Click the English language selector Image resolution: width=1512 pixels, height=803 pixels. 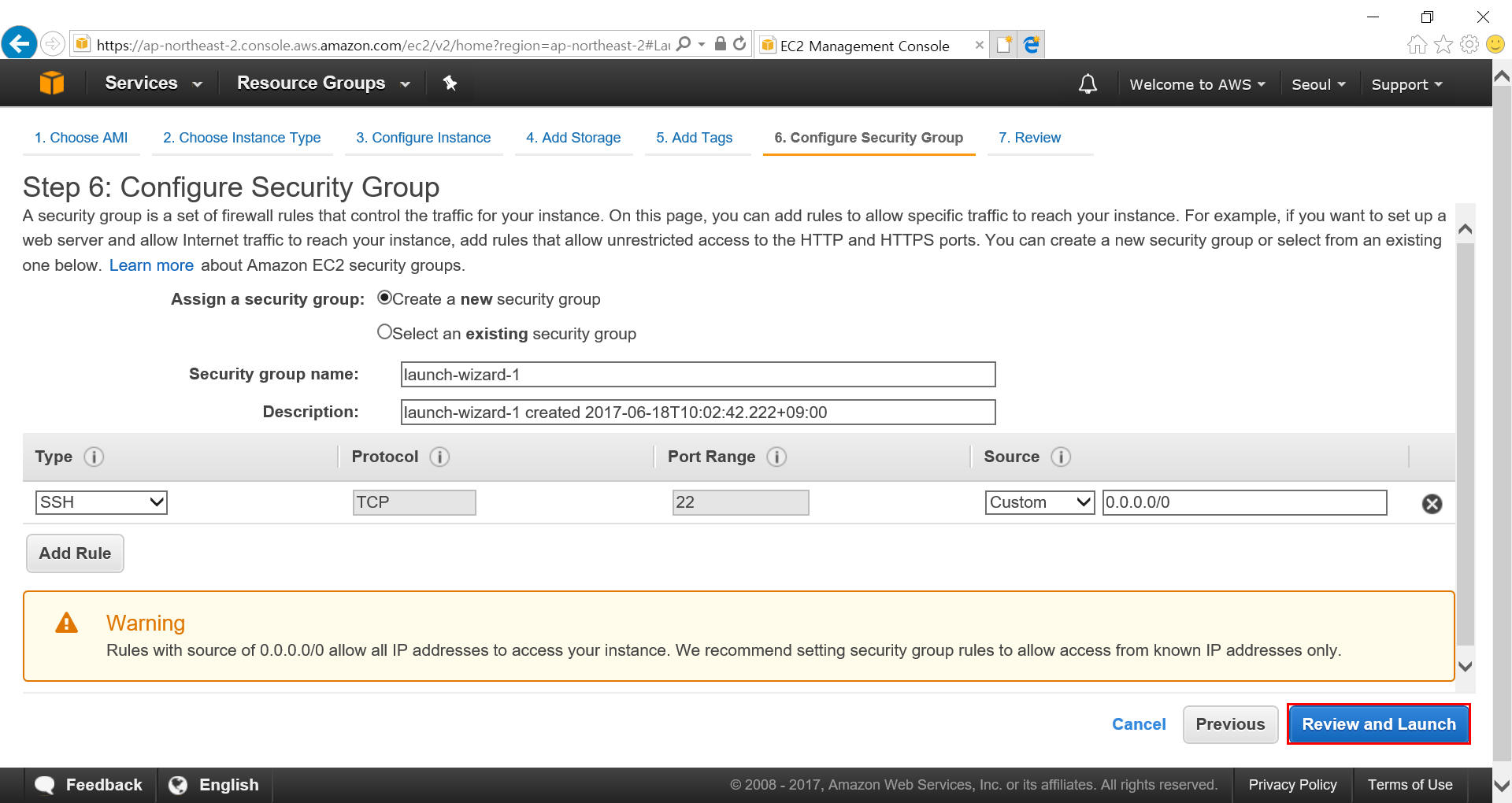[x=215, y=785]
